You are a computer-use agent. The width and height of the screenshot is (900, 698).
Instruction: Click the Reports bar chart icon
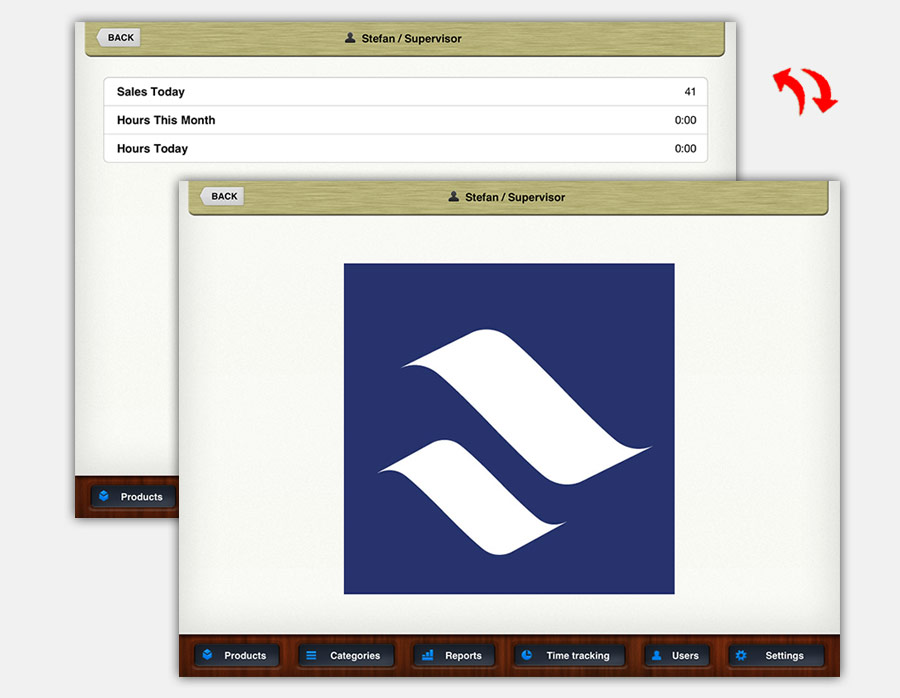point(428,656)
